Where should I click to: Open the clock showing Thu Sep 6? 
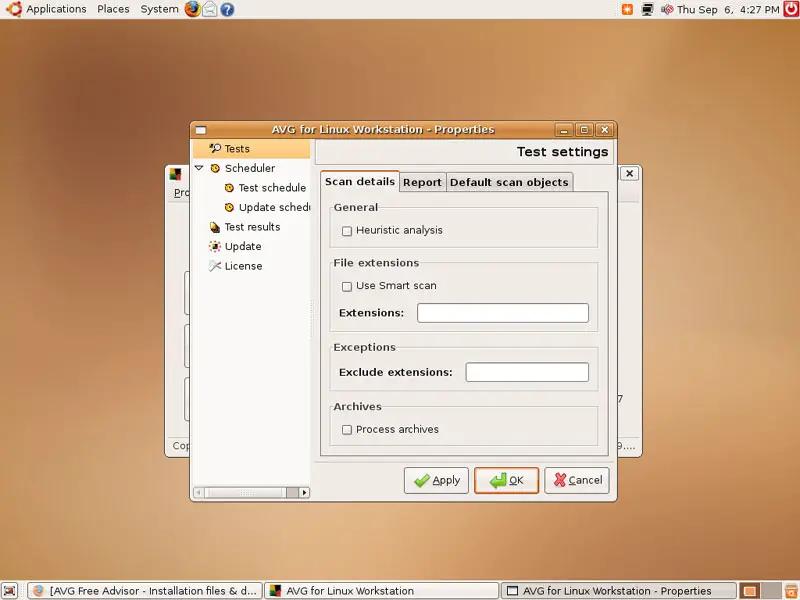coord(728,10)
